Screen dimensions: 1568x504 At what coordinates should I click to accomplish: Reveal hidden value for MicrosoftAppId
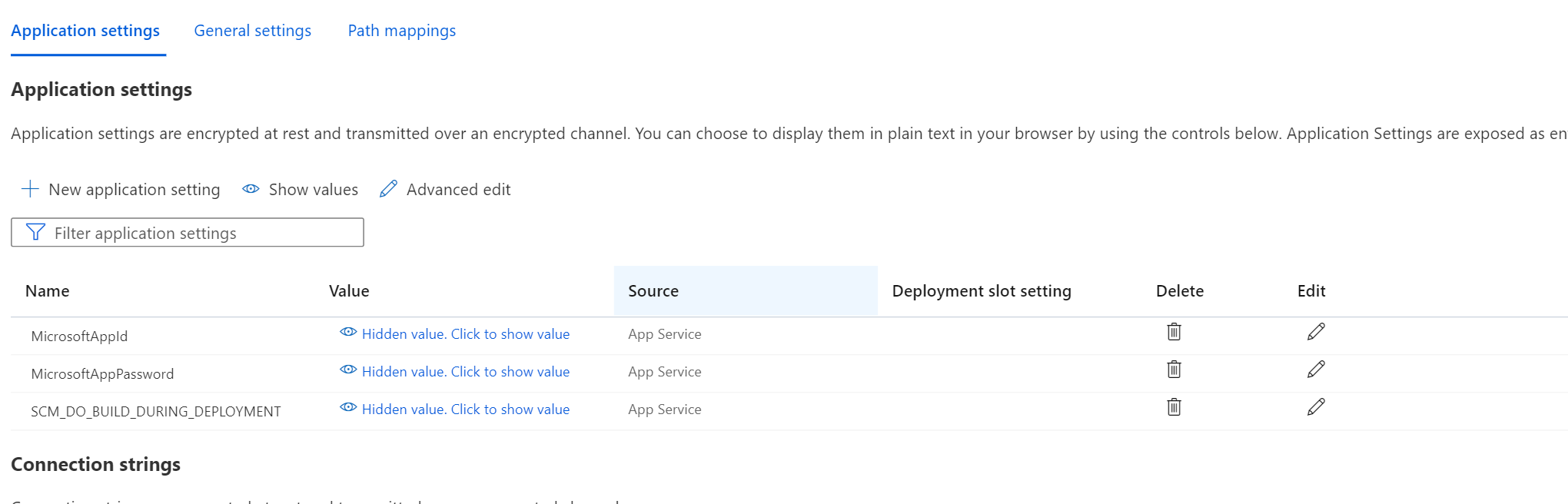pyautogui.click(x=465, y=334)
